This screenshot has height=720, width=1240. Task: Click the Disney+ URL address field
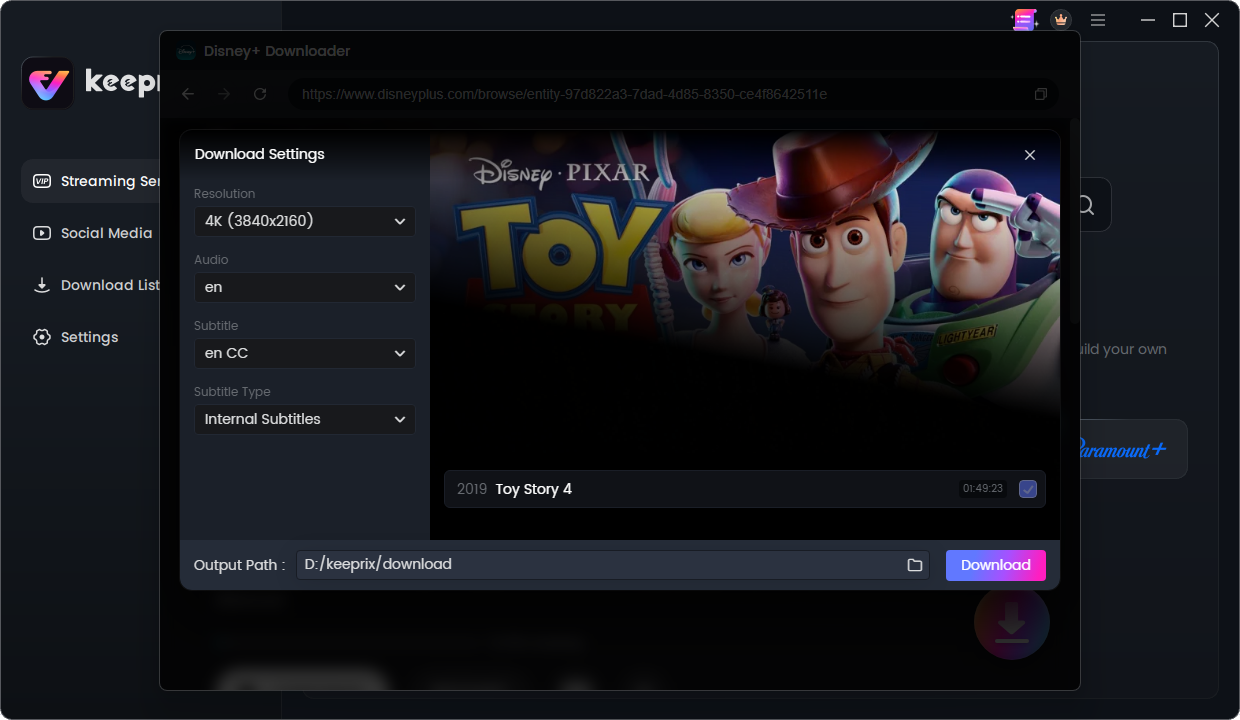tap(672, 94)
